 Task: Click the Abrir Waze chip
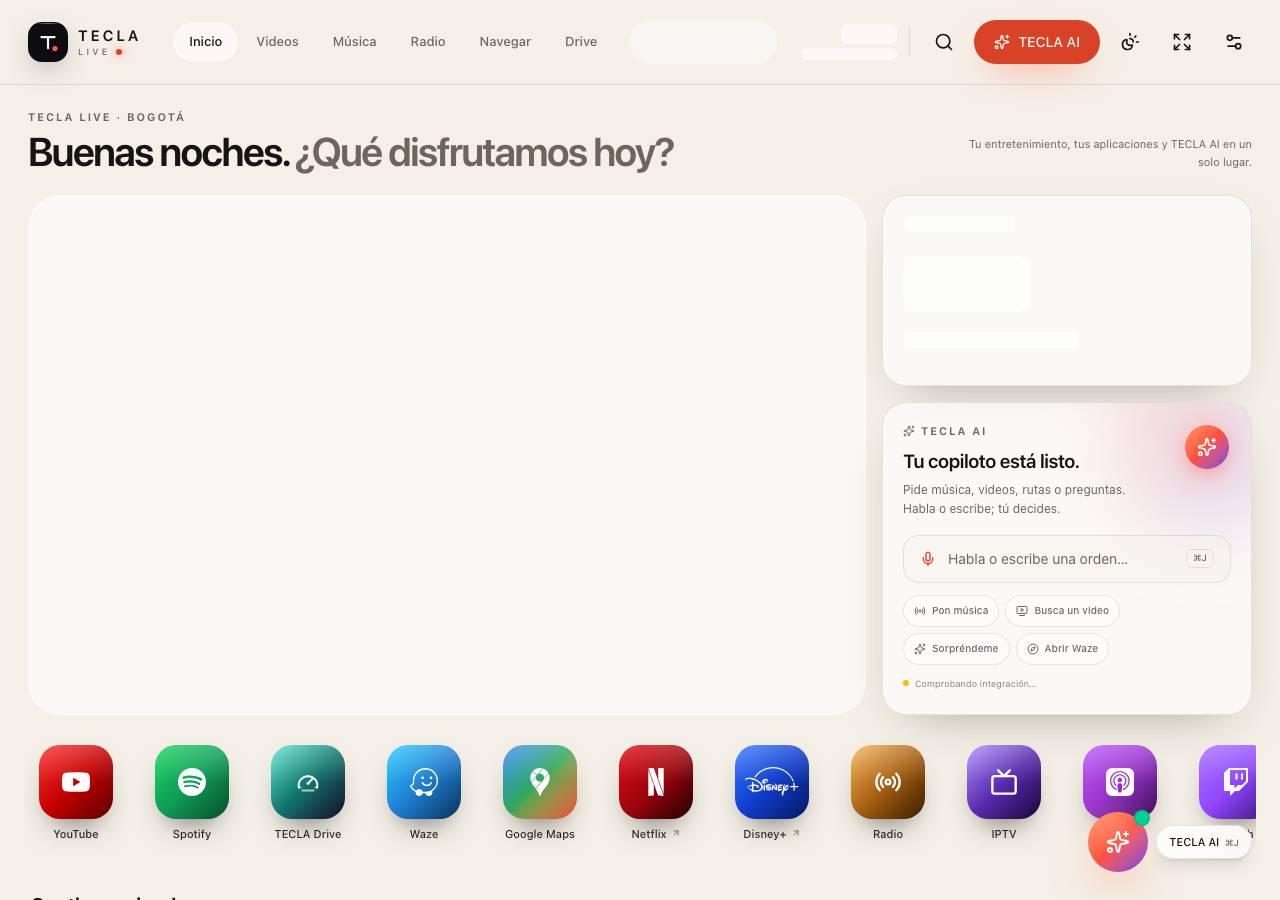click(1062, 649)
